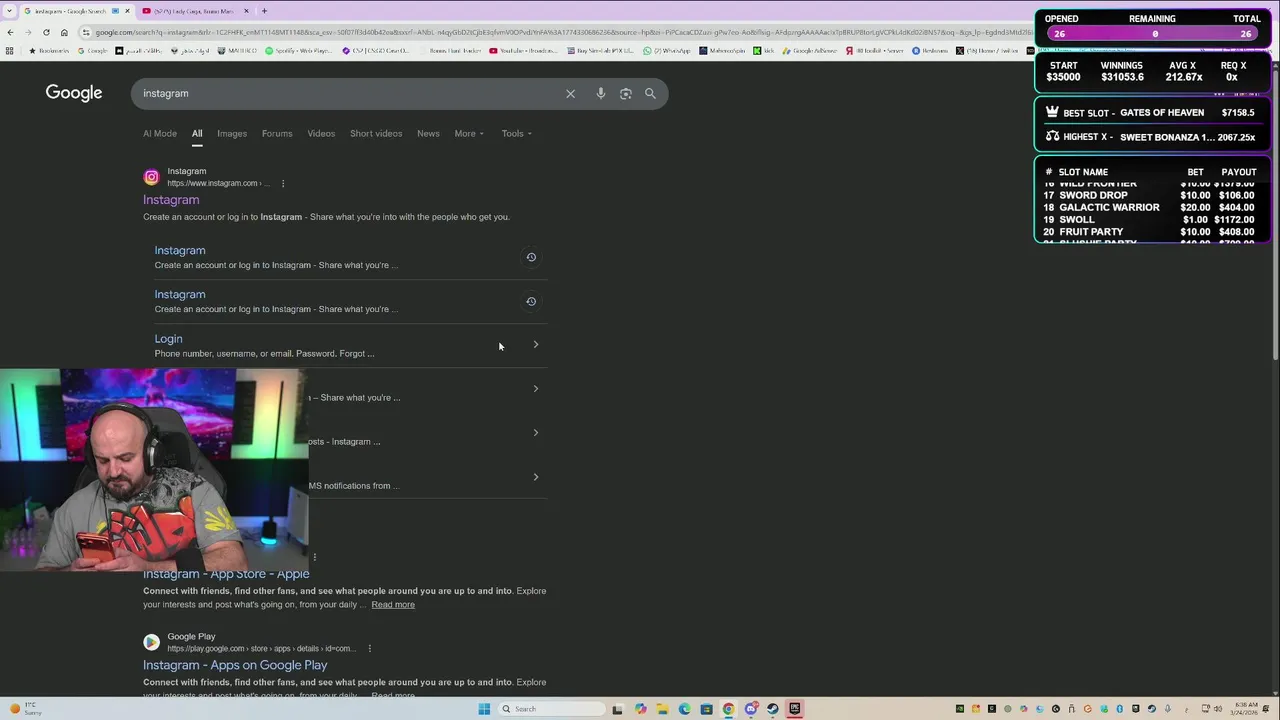The height and width of the screenshot is (720, 1280).
Task: Click in the Google search input field
Action: [x=350, y=94]
